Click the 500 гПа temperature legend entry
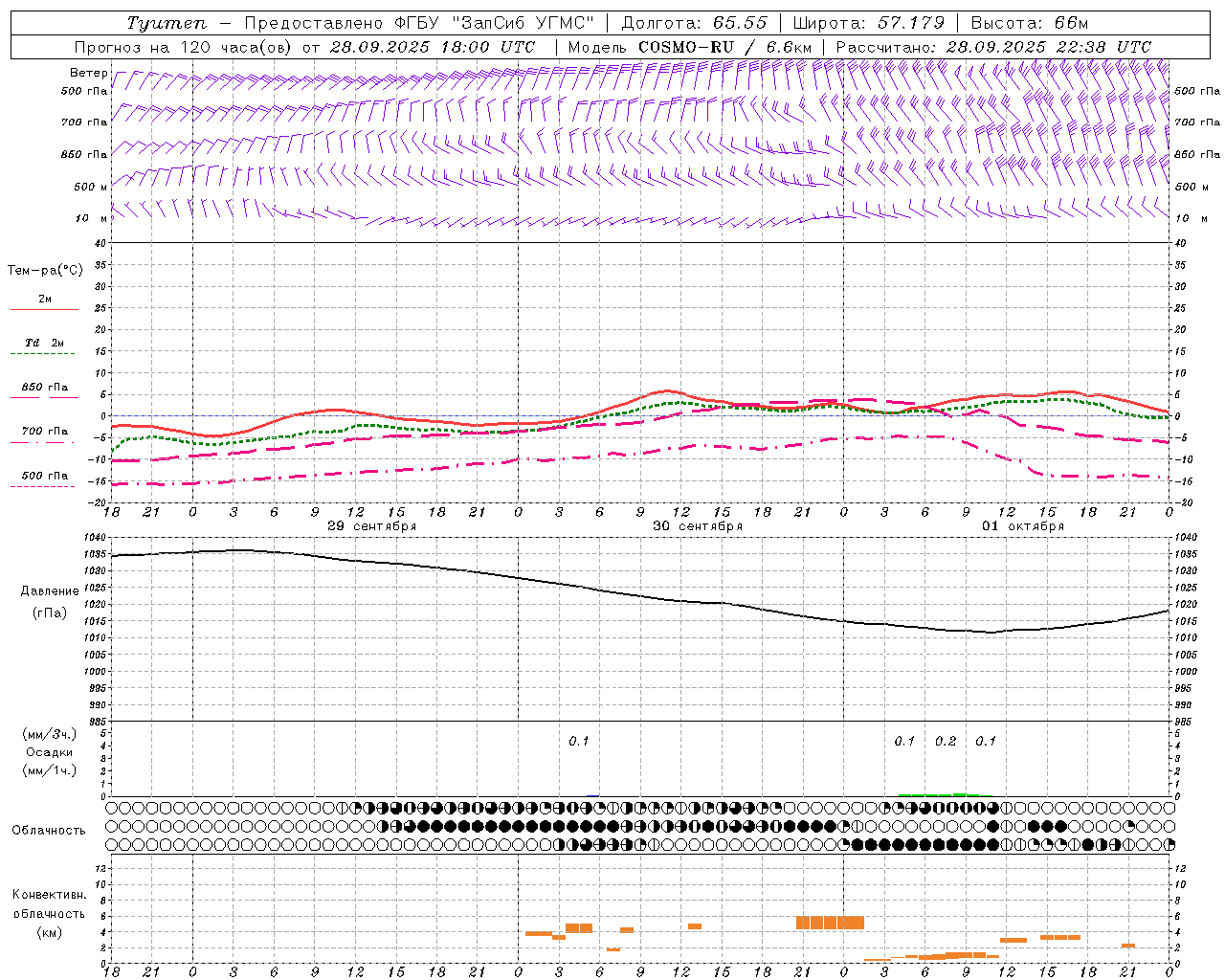Viewport: 1225px width, 980px height. tap(44, 476)
